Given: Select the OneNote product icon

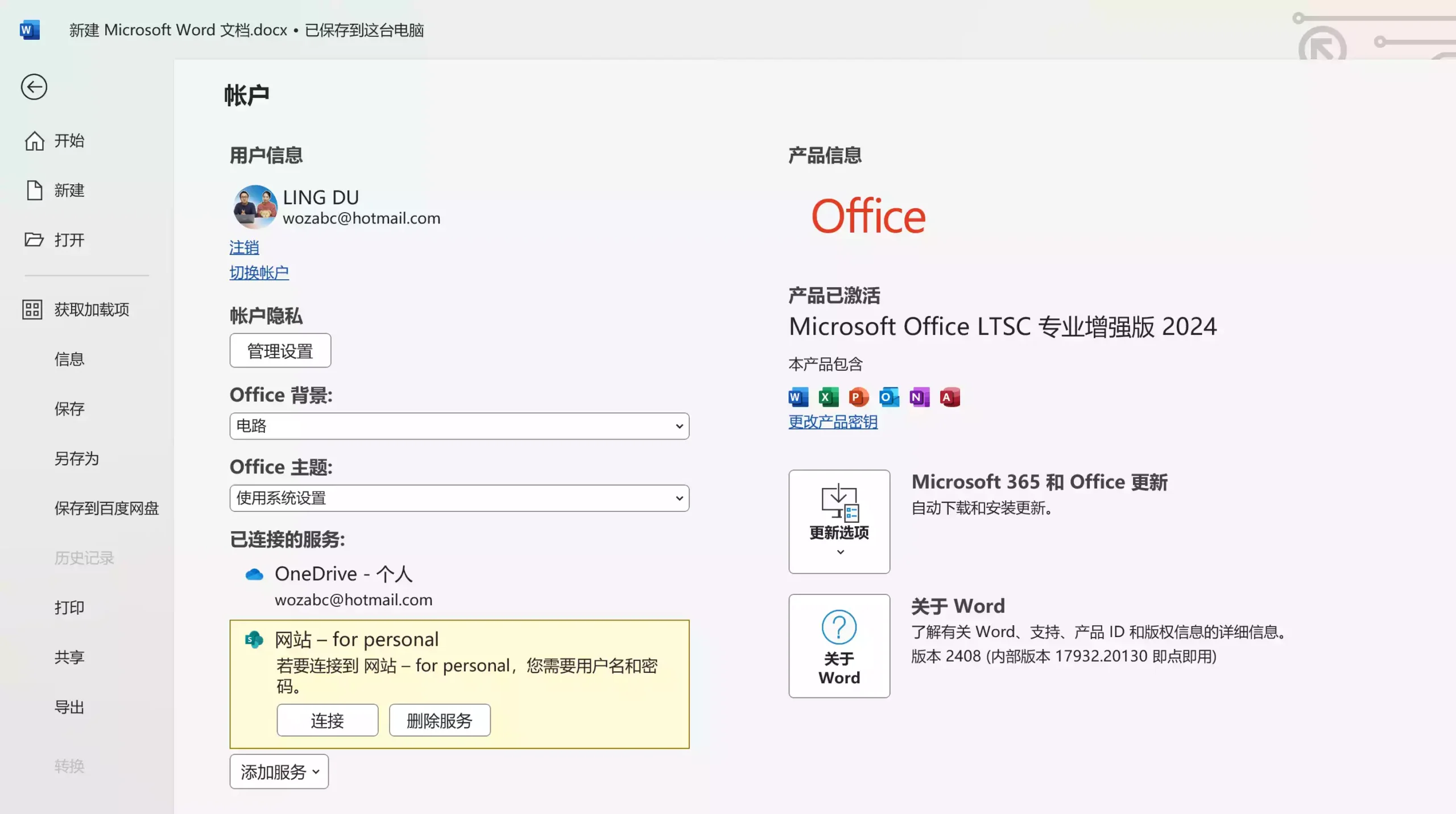Looking at the screenshot, I should coord(919,397).
